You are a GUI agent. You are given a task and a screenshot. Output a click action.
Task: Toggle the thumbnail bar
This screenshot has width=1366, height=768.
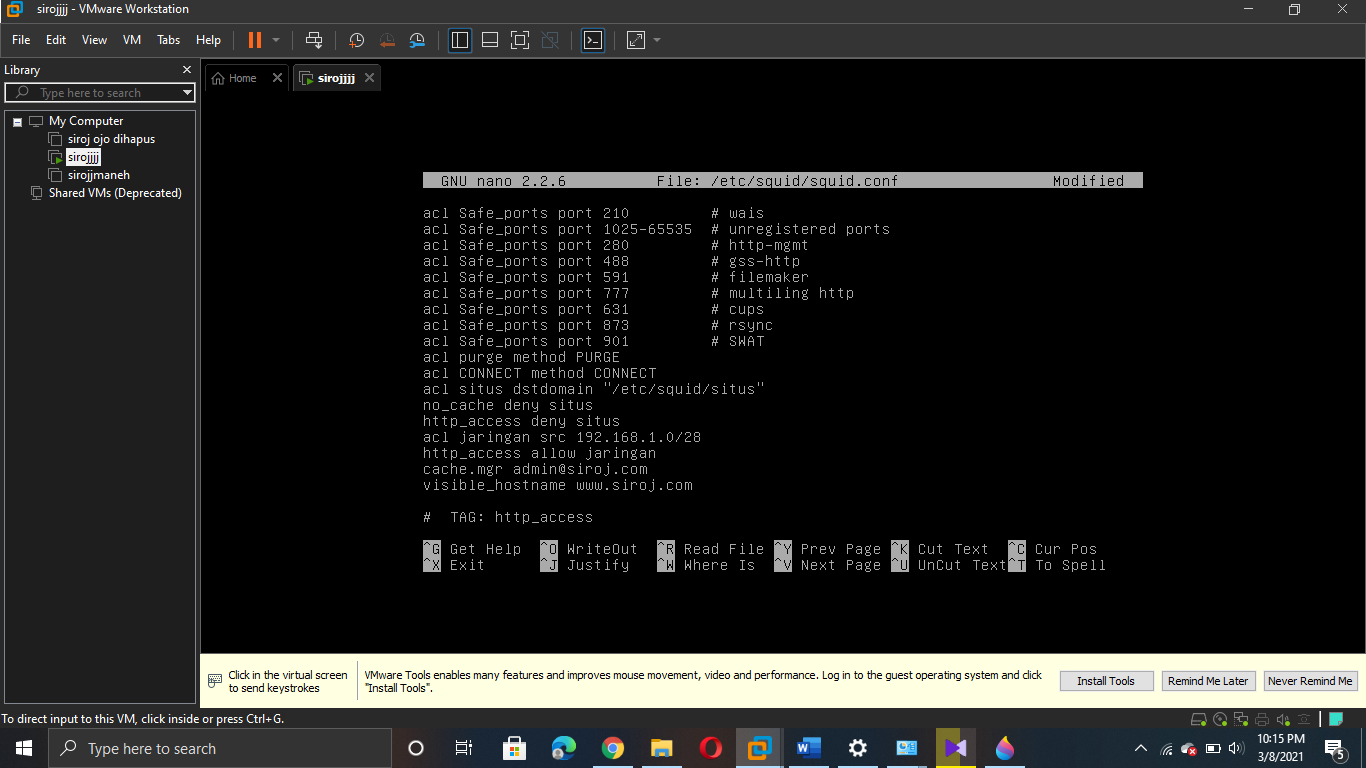click(x=490, y=40)
